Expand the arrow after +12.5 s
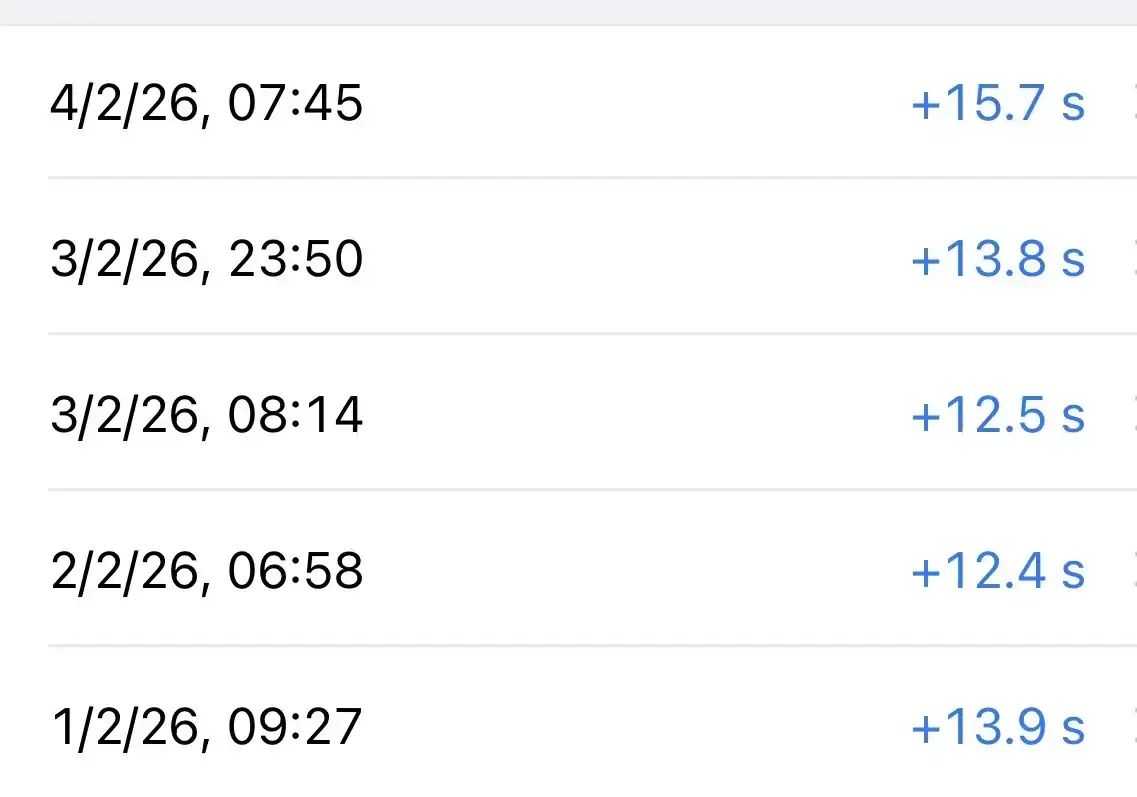This screenshot has height=797, width=1137. tap(1133, 415)
